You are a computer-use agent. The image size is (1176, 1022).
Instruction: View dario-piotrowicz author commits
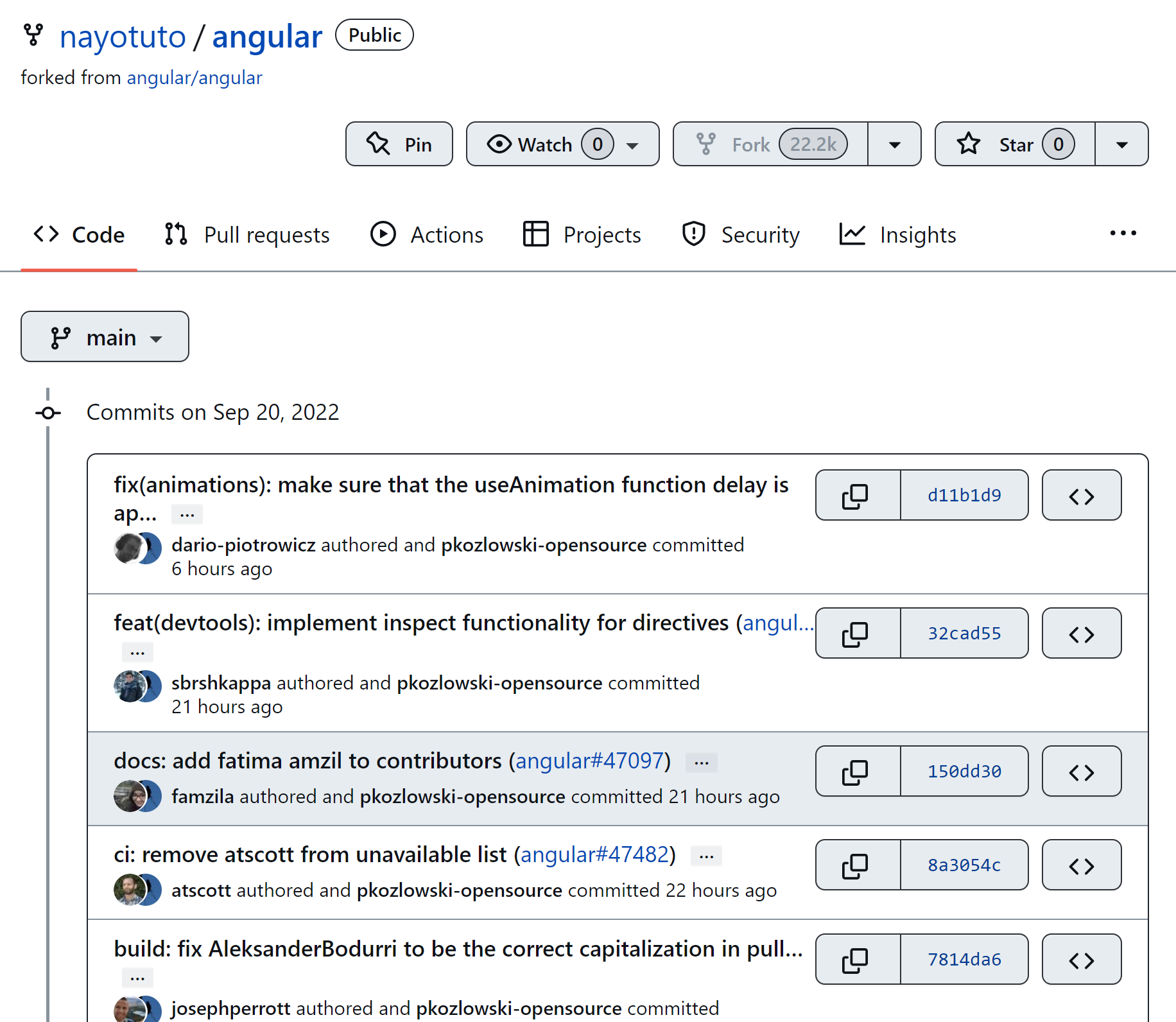pos(243,544)
